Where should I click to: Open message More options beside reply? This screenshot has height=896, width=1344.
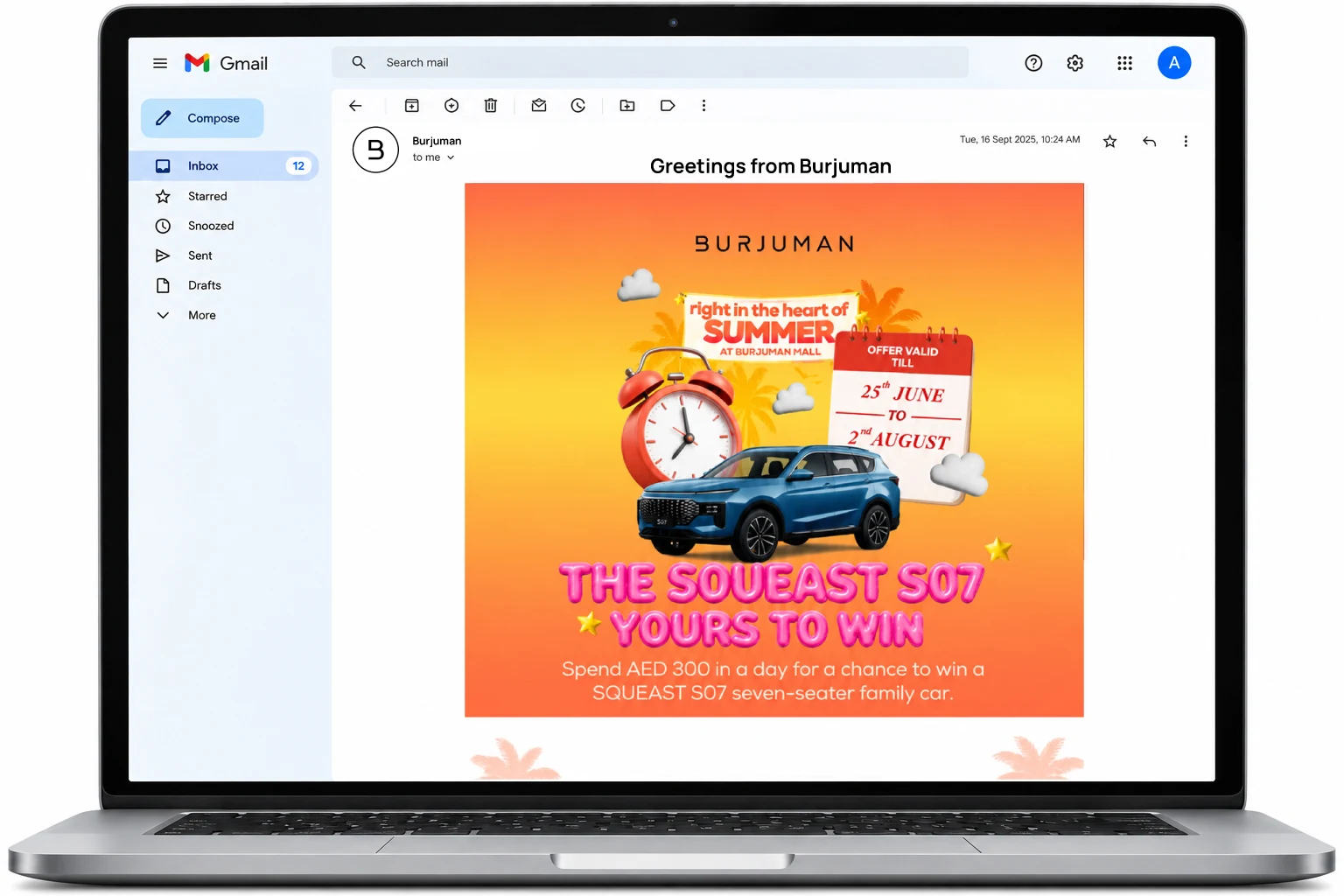[1186, 141]
